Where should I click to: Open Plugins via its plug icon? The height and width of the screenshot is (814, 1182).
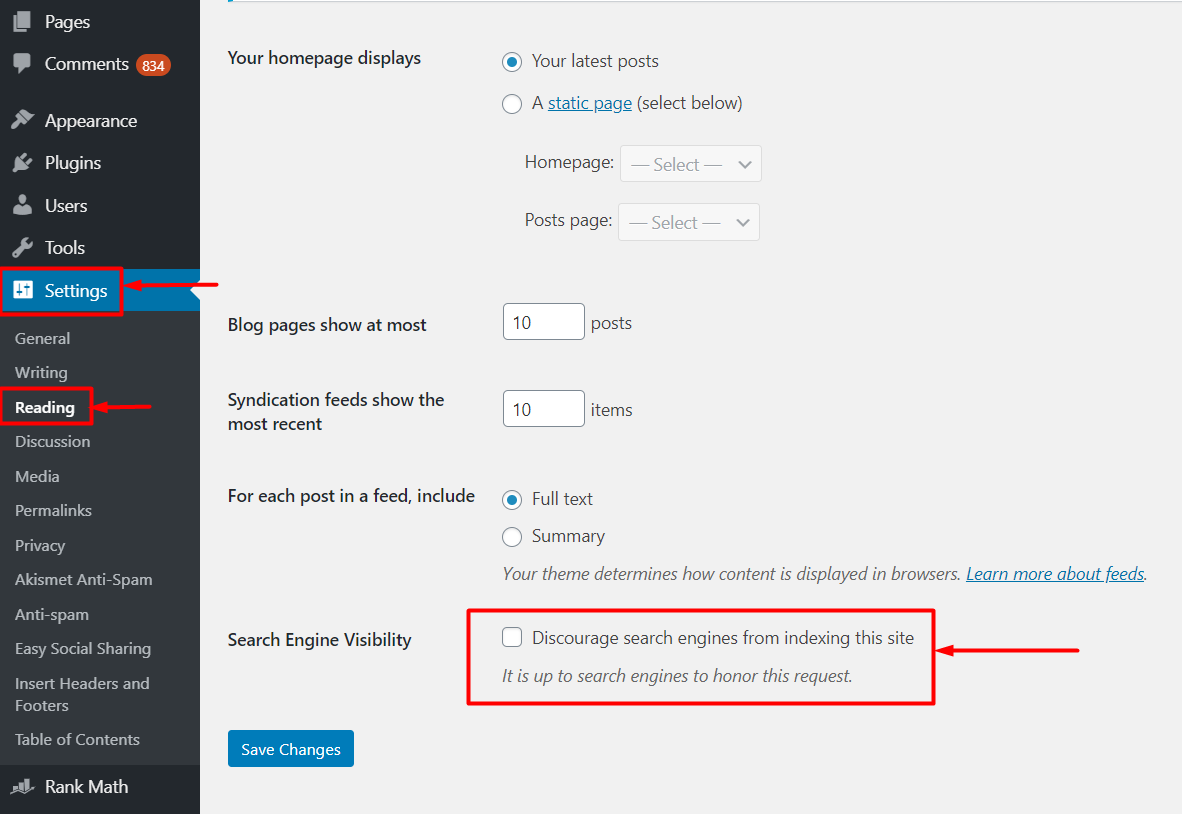(x=24, y=162)
